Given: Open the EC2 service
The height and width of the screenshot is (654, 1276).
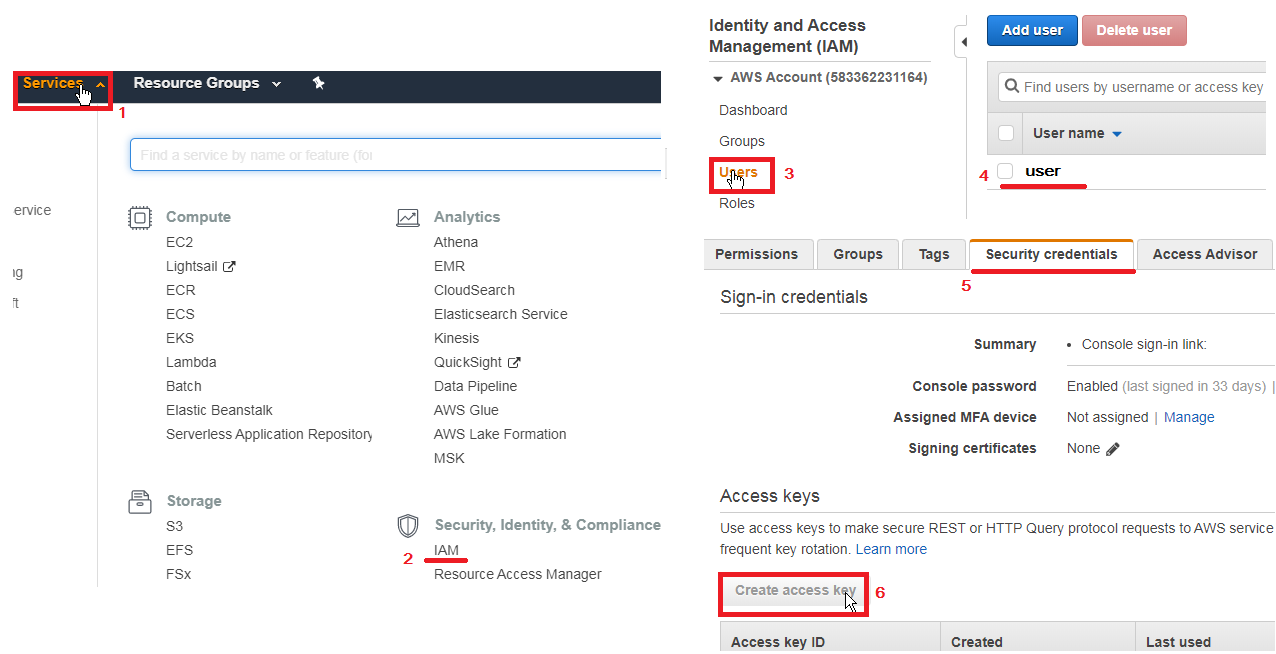Looking at the screenshot, I should pyautogui.click(x=180, y=242).
